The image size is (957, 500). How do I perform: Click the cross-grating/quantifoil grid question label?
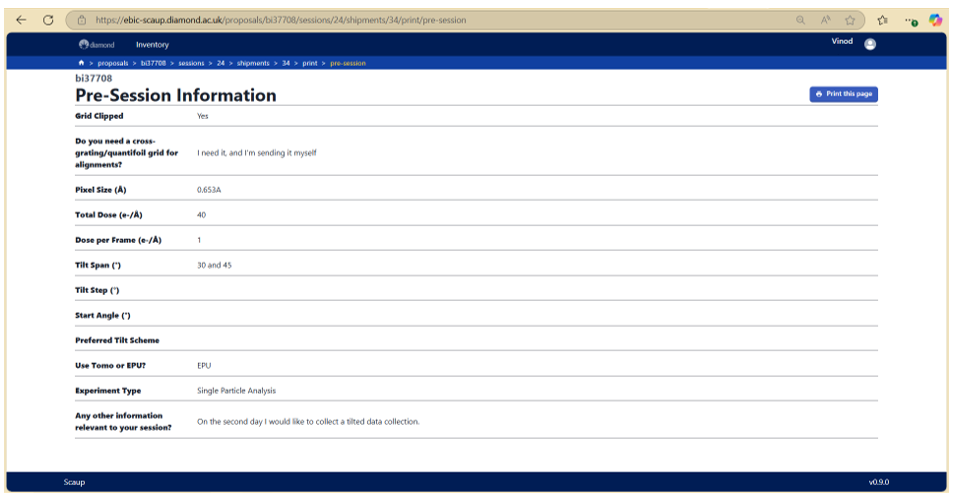click(126, 153)
